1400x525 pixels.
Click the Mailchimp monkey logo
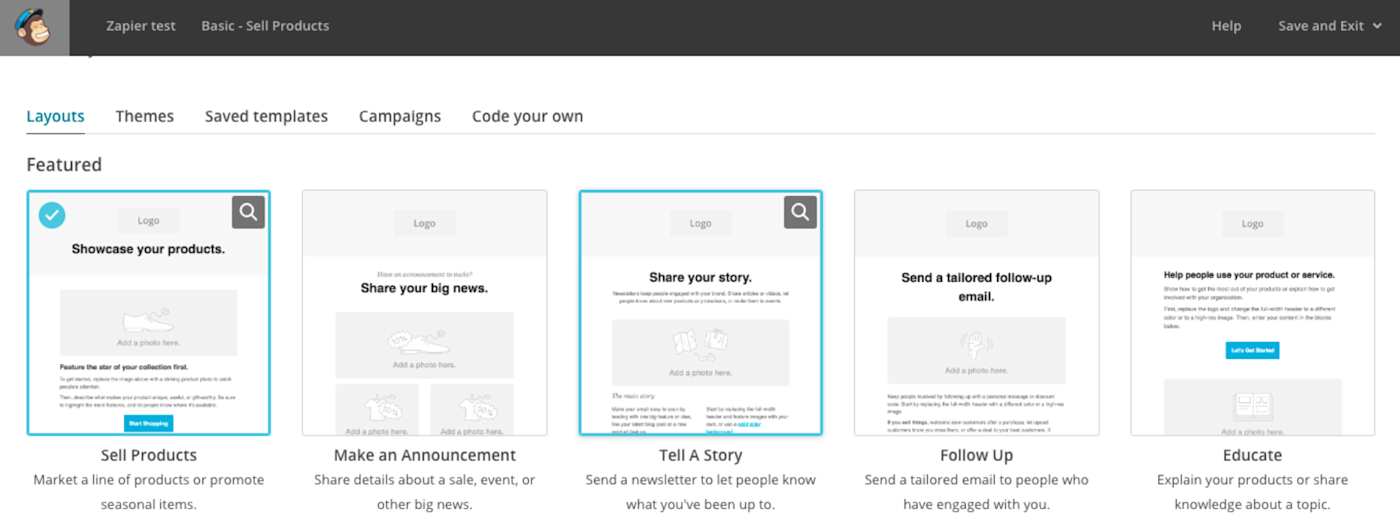34,27
